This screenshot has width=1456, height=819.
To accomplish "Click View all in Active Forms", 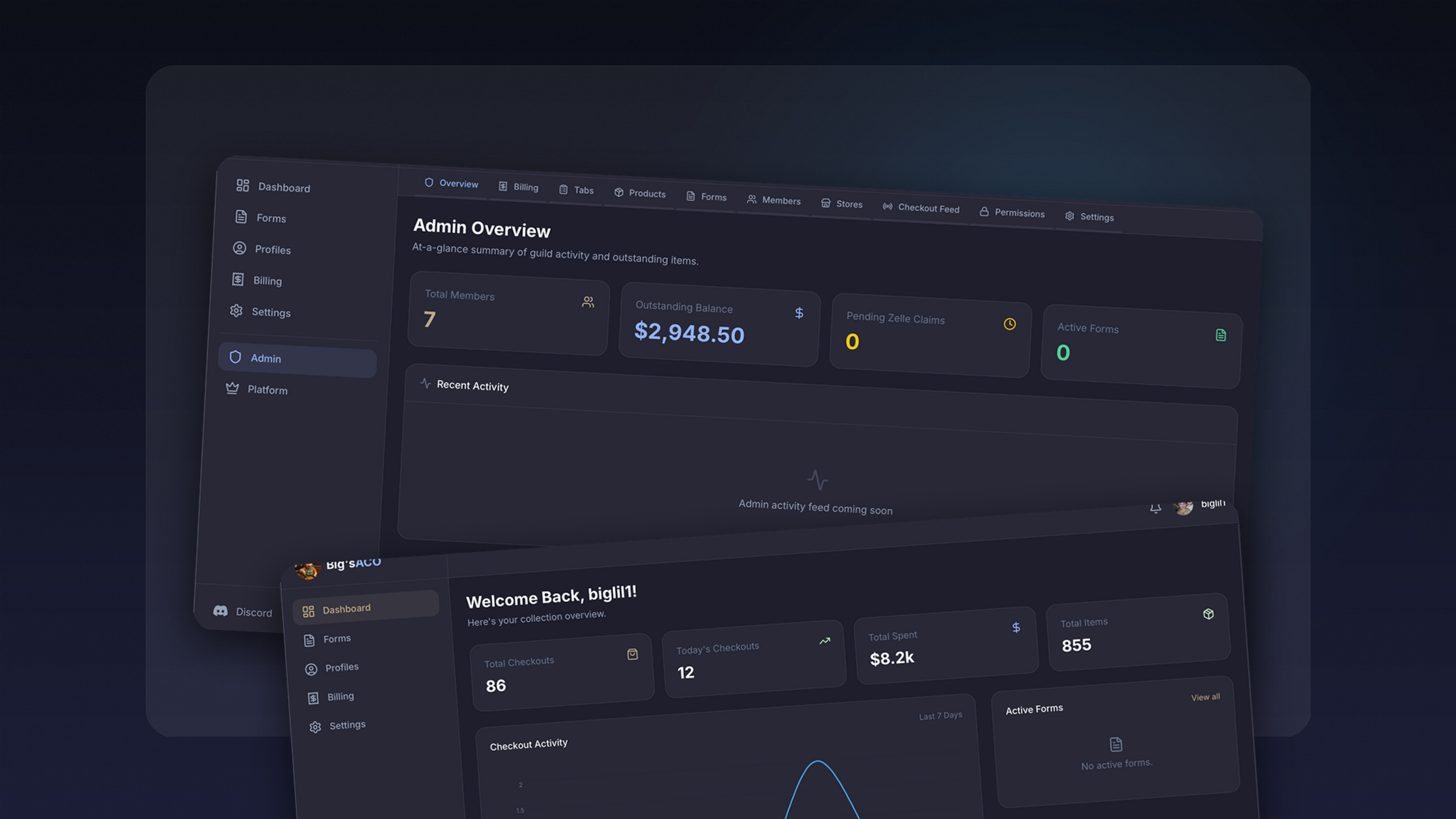I will coord(1205,697).
